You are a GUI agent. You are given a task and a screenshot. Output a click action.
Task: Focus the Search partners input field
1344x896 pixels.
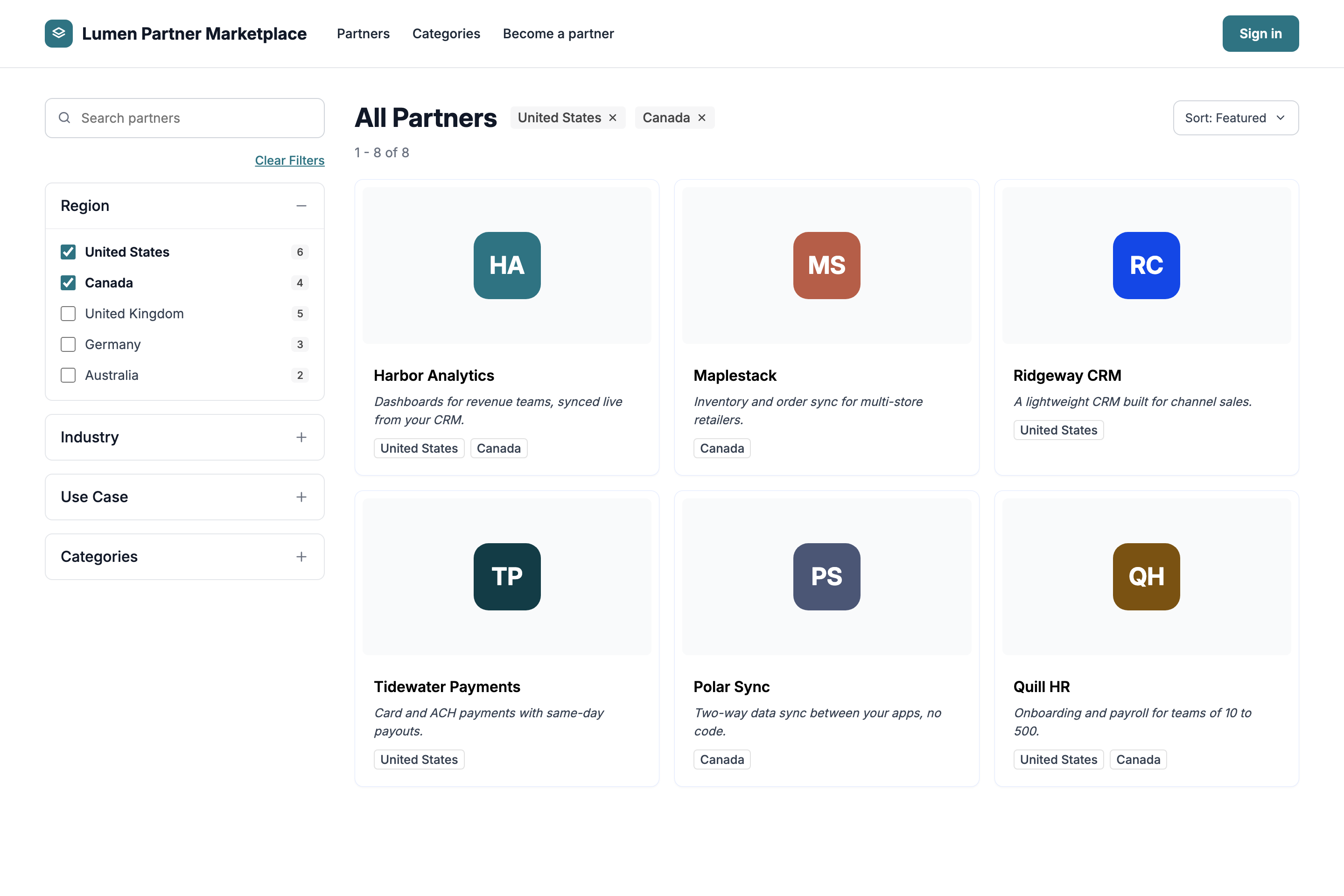[185, 118]
